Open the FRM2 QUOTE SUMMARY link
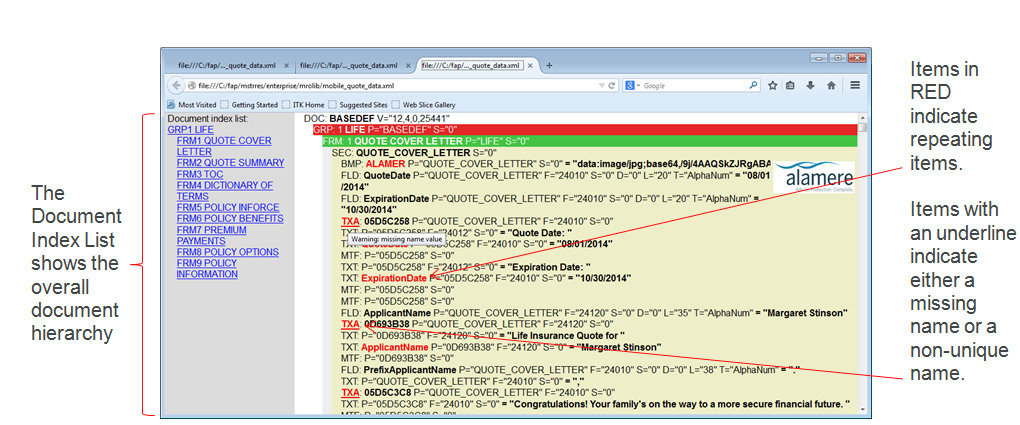 click(230, 163)
